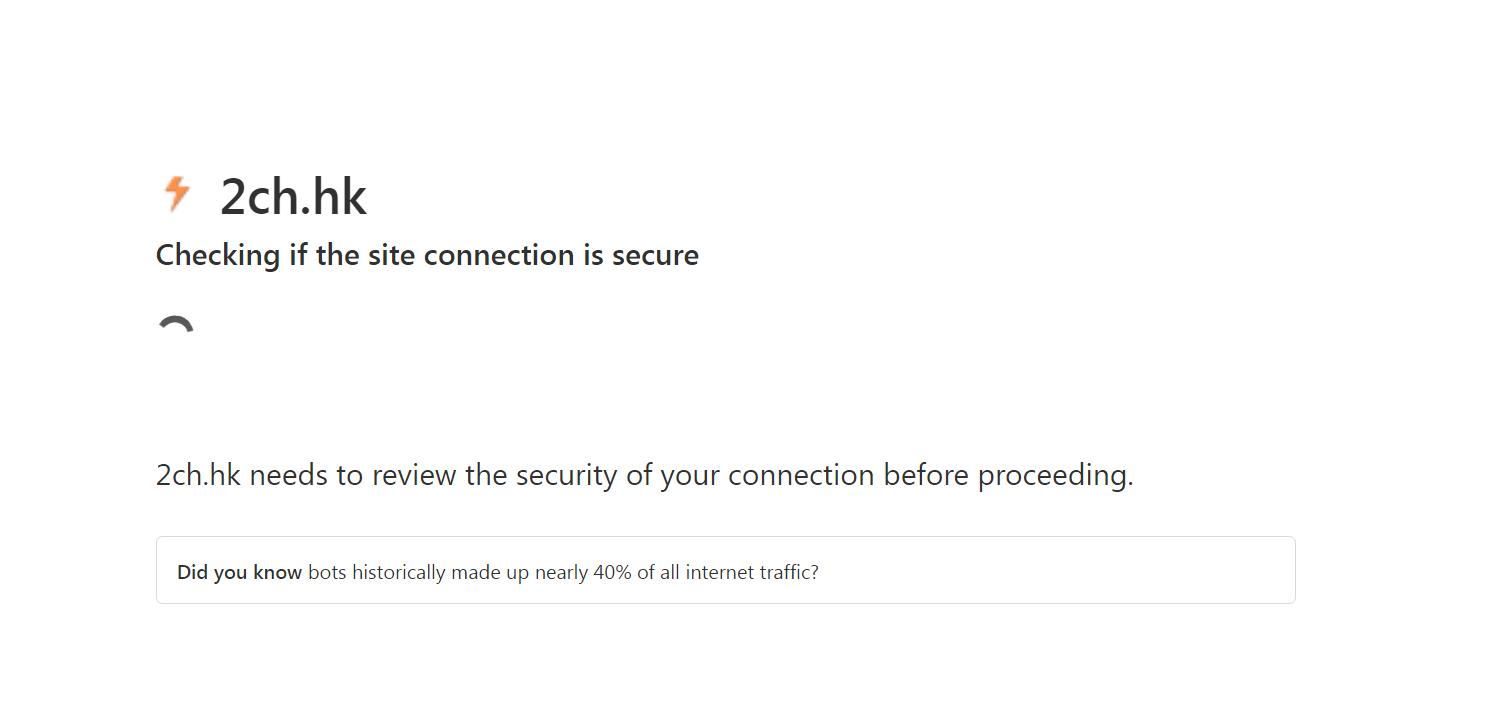The image size is (1509, 724).
Task: Click the word 'site' in the bold subheading
Action: pos(392,255)
